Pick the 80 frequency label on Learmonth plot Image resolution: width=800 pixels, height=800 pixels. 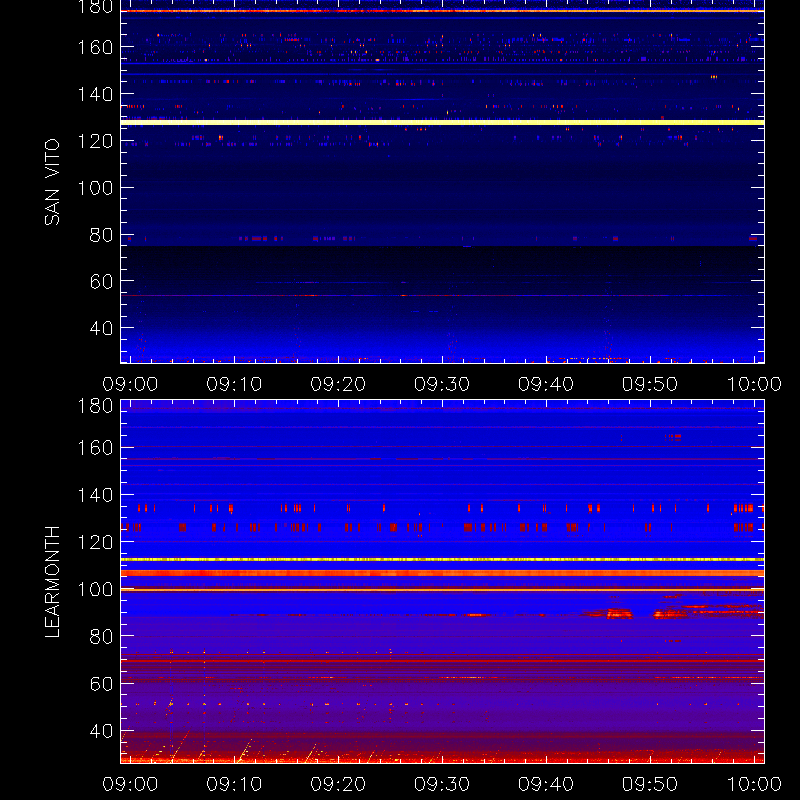(101, 636)
